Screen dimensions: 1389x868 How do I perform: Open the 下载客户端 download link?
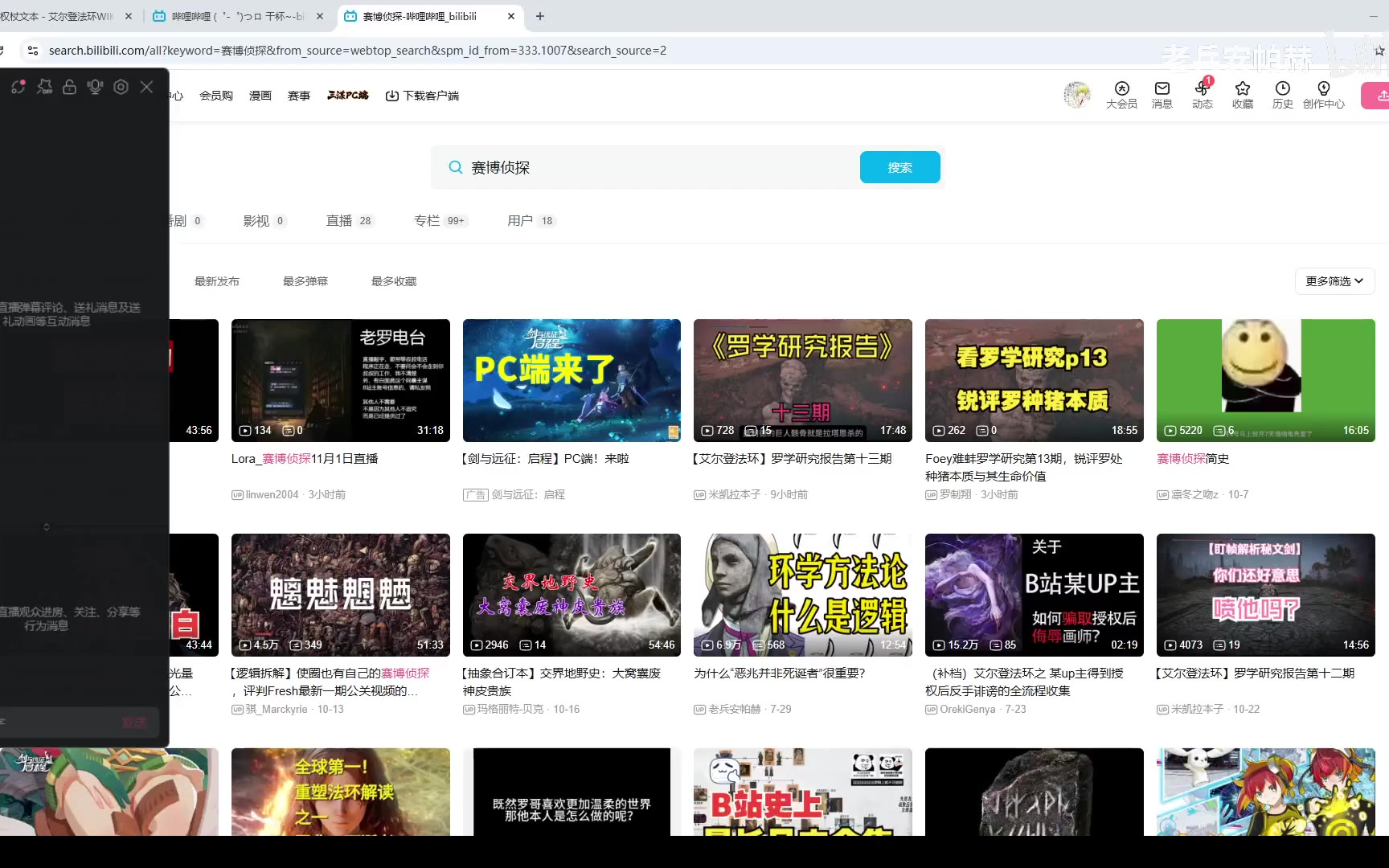pos(422,96)
